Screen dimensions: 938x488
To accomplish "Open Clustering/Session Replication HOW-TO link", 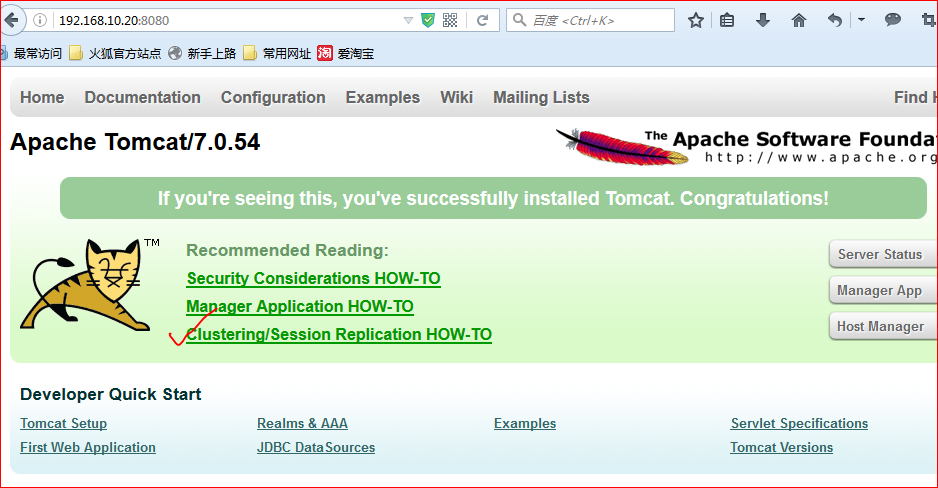I will (339, 335).
